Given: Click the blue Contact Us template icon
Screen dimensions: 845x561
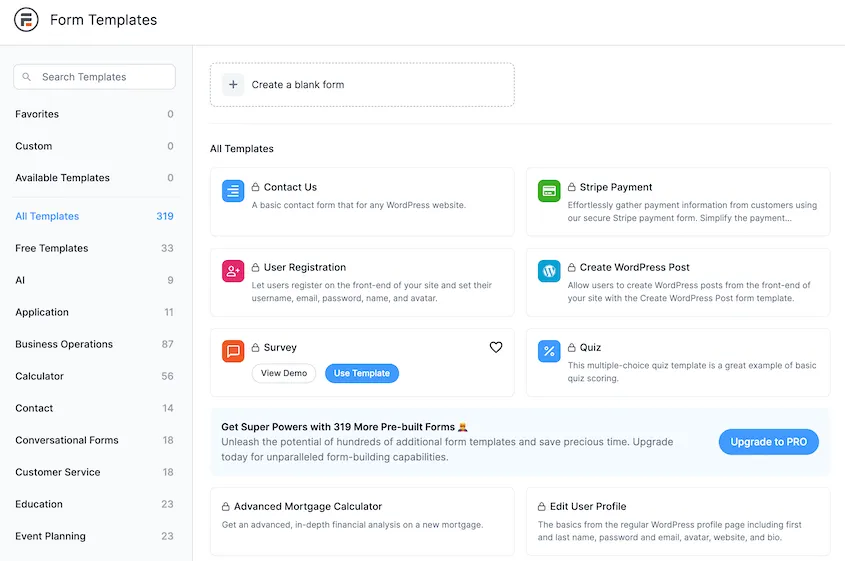Looking at the screenshot, I should [233, 191].
